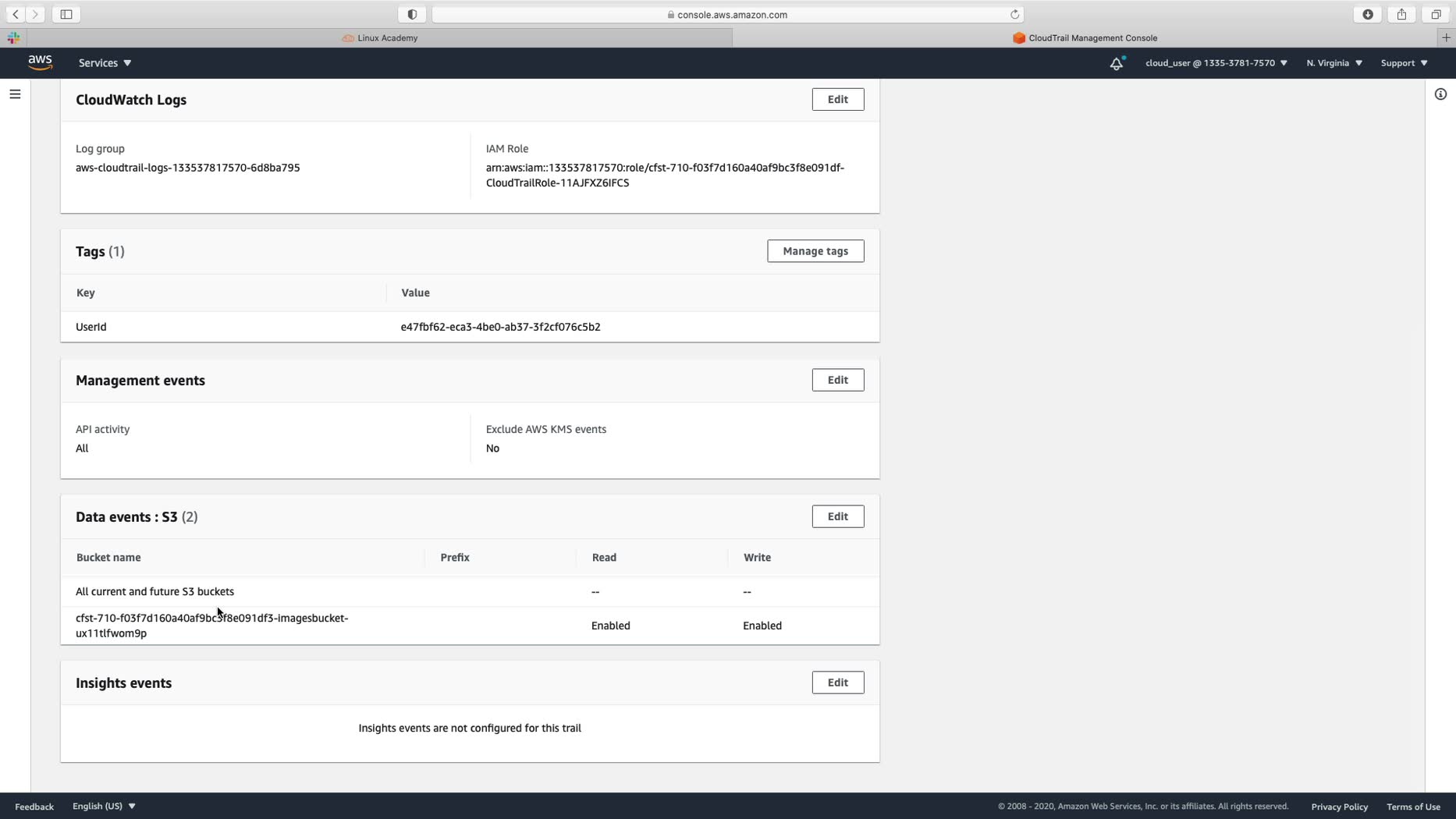Open the English (US) language selector
The height and width of the screenshot is (819, 1456).
104,806
